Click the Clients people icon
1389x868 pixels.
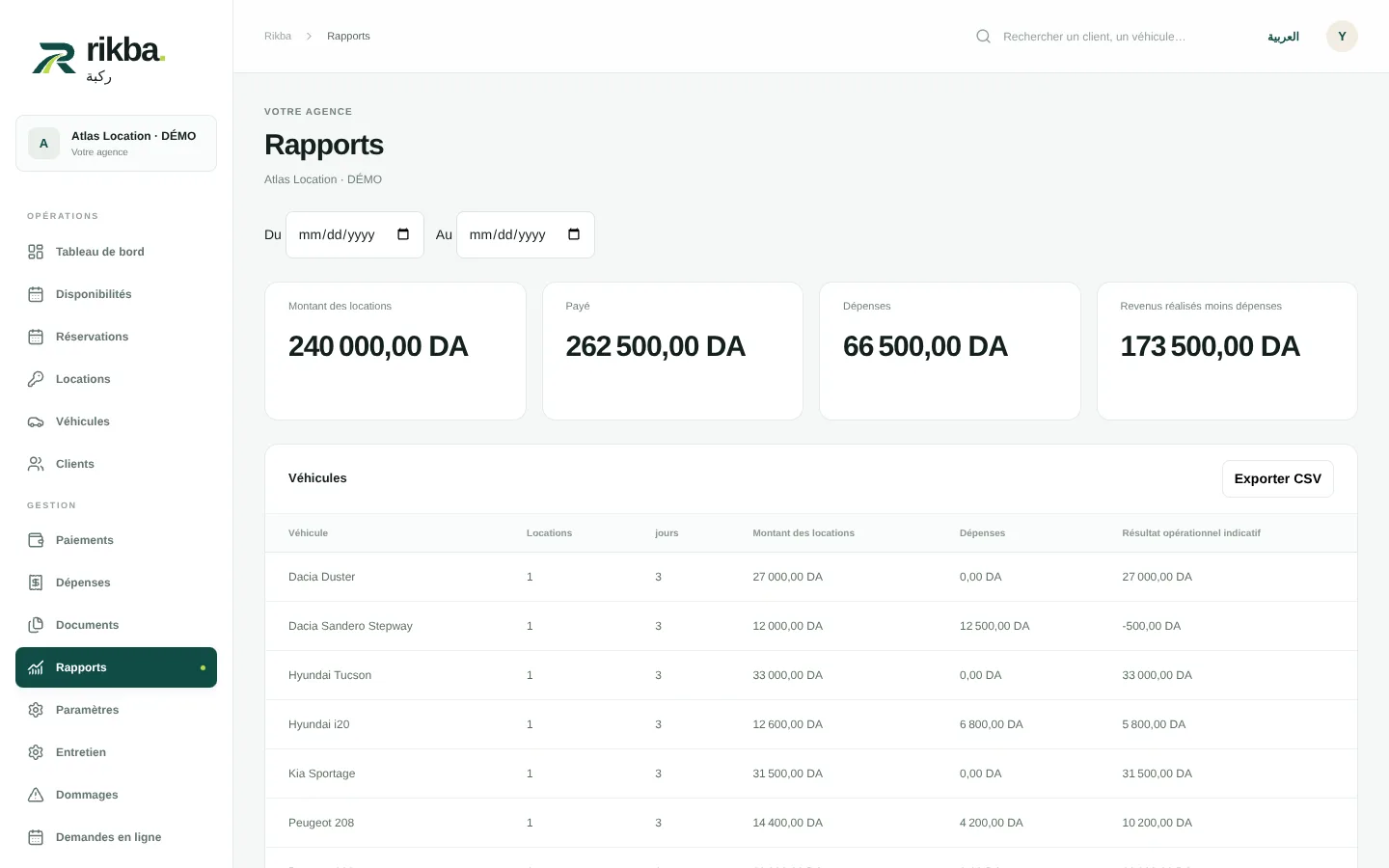pyautogui.click(x=36, y=464)
